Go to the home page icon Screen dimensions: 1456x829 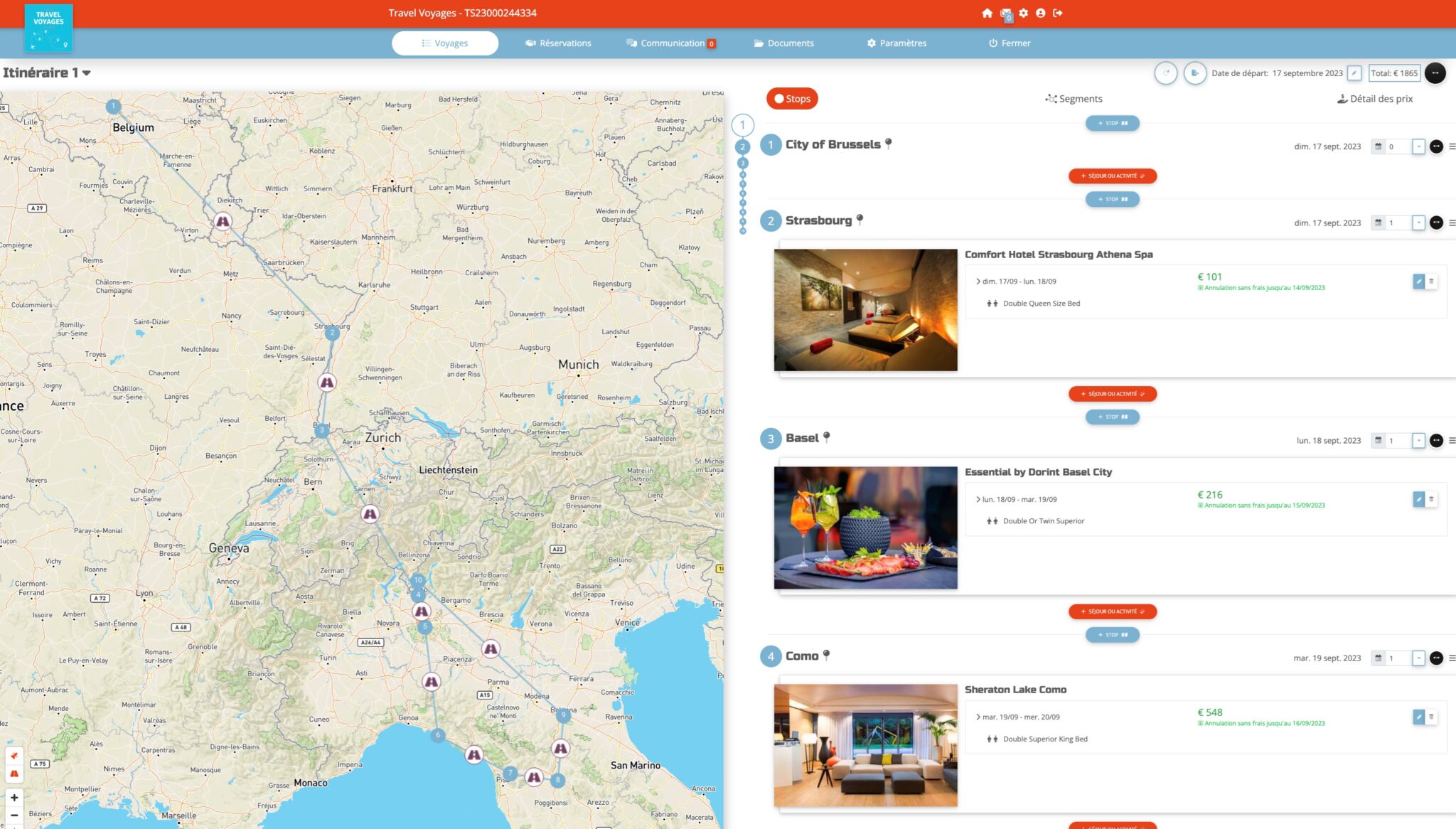click(x=987, y=13)
